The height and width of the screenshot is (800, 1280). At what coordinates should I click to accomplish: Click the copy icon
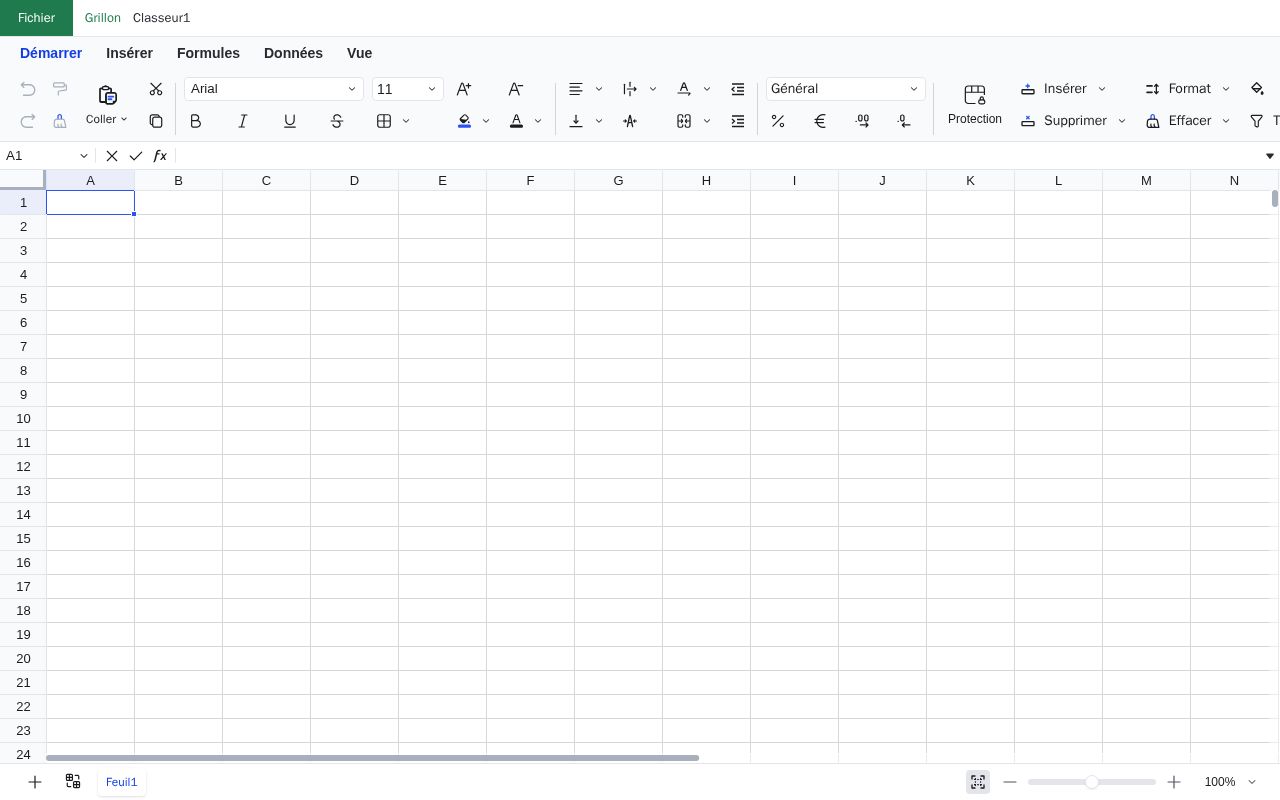[x=156, y=121]
